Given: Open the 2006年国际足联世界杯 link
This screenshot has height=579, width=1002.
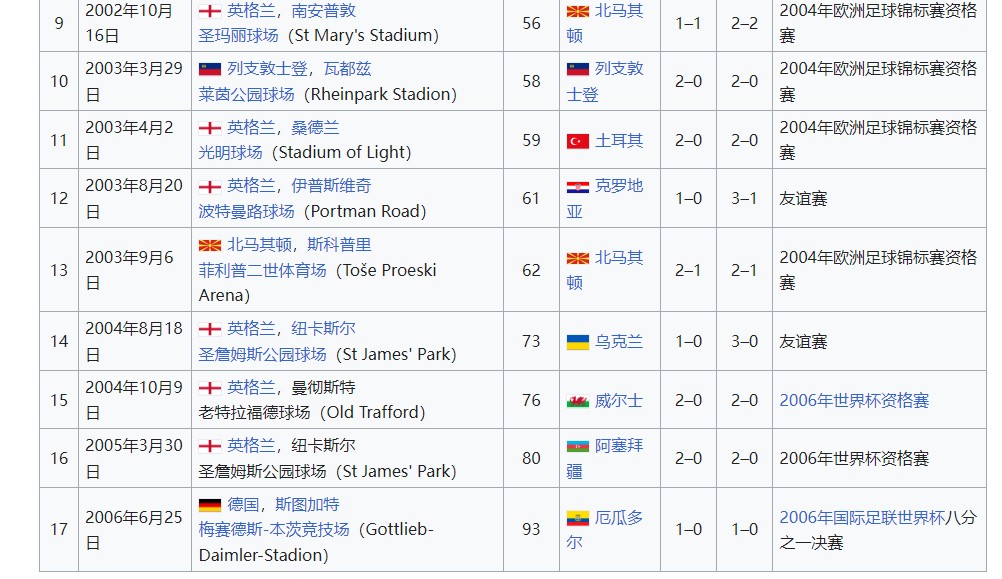Looking at the screenshot, I should click(x=862, y=518).
